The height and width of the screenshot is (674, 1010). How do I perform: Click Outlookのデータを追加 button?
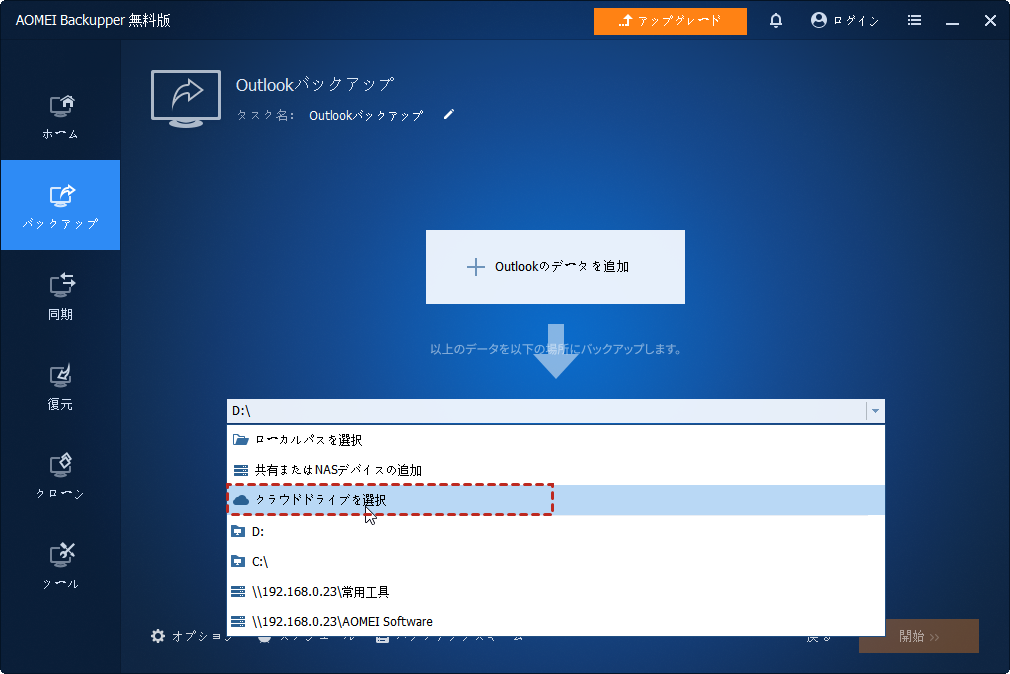click(555, 267)
